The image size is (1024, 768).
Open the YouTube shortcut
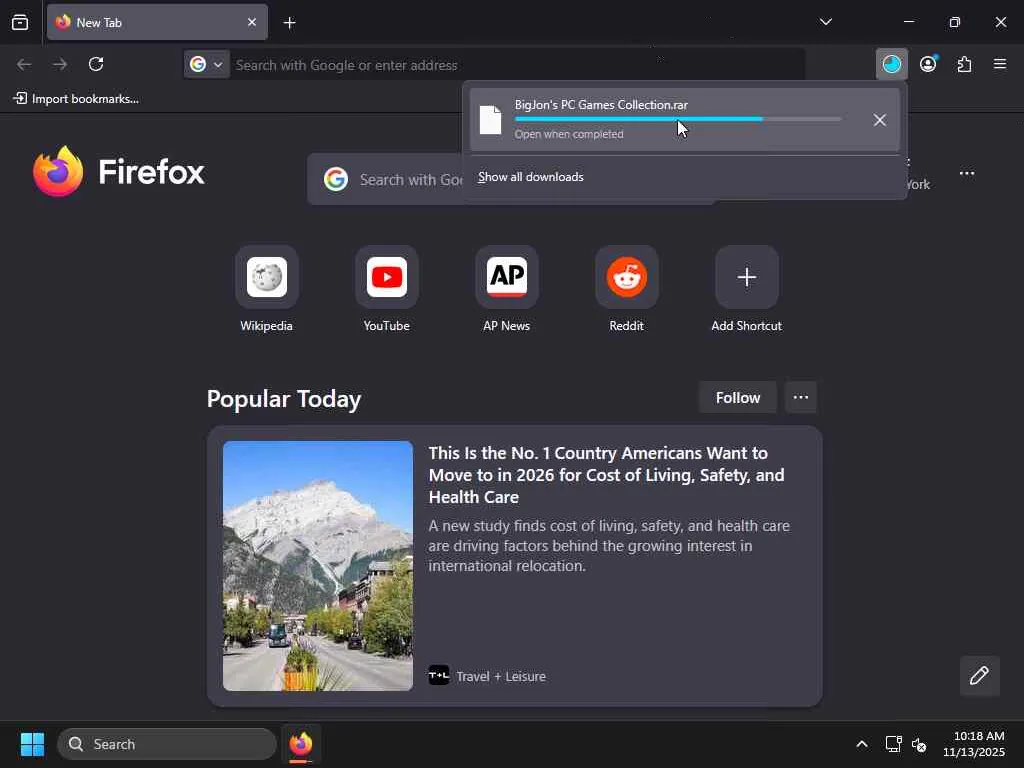(x=387, y=289)
